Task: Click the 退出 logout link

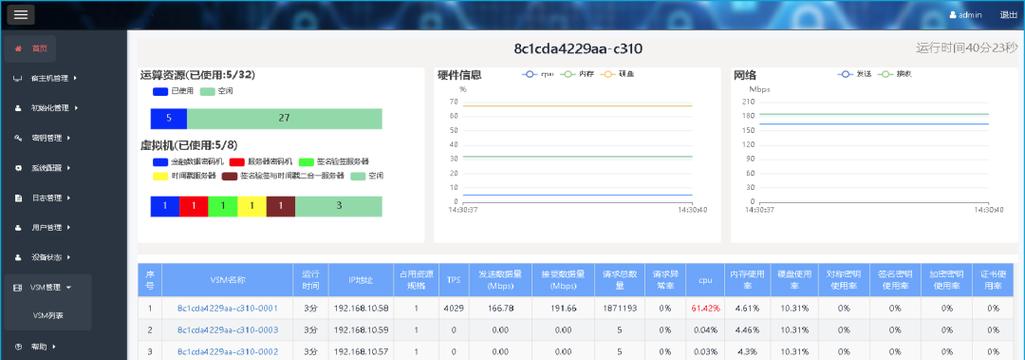Action: [x=1008, y=15]
